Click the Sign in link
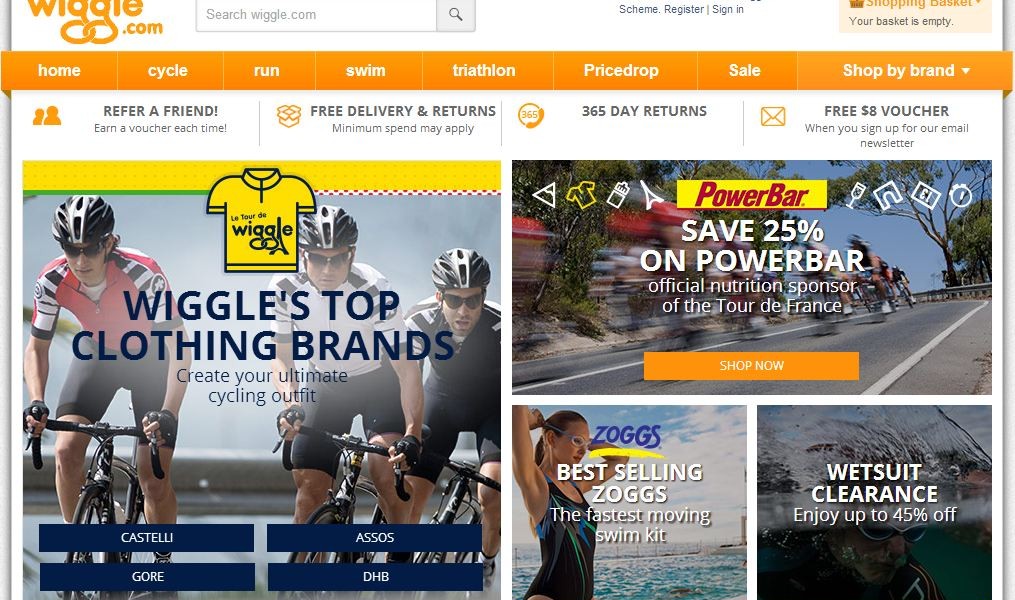The height and width of the screenshot is (600, 1015). 728,9
